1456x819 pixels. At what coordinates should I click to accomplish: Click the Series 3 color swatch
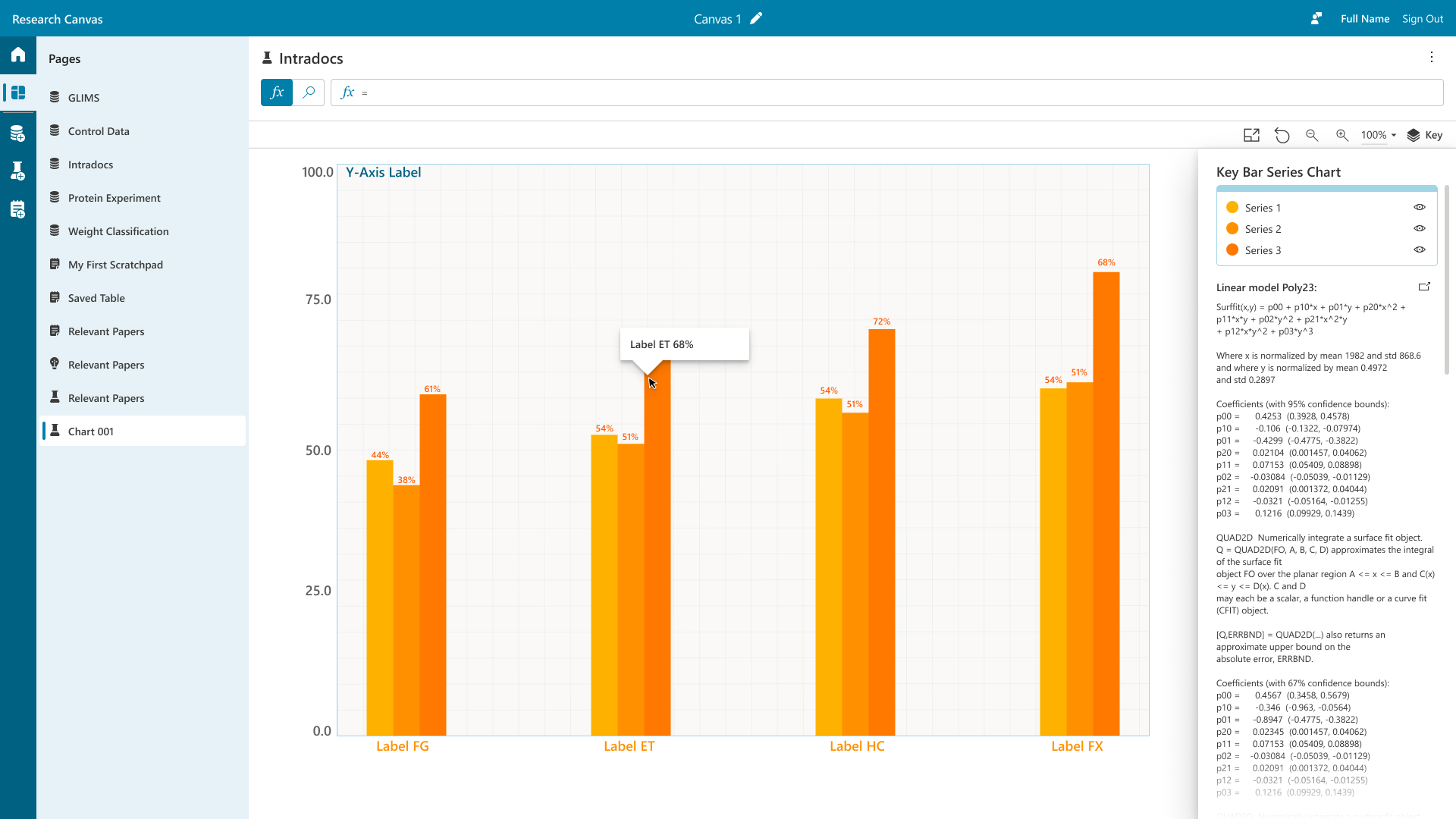pos(1232,250)
